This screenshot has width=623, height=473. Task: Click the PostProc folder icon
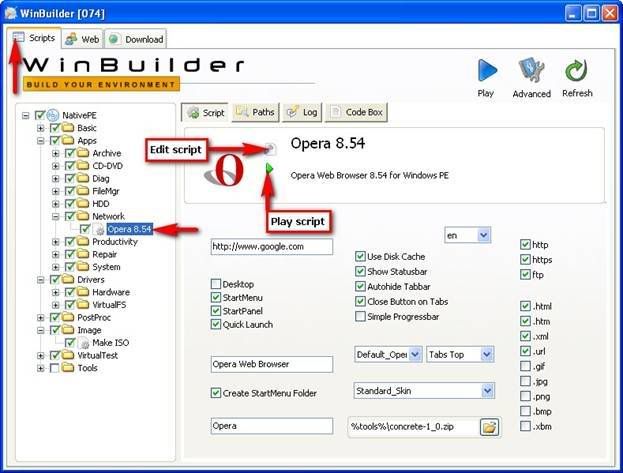pos(68,318)
